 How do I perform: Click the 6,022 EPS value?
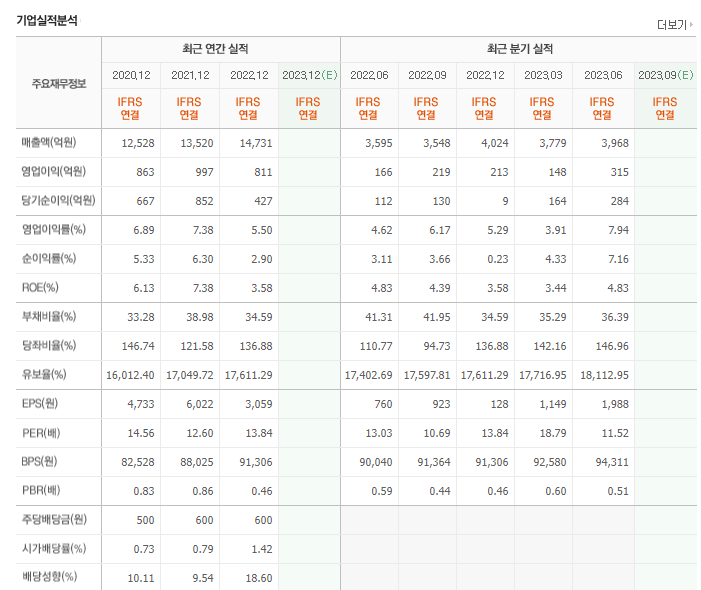[200, 404]
